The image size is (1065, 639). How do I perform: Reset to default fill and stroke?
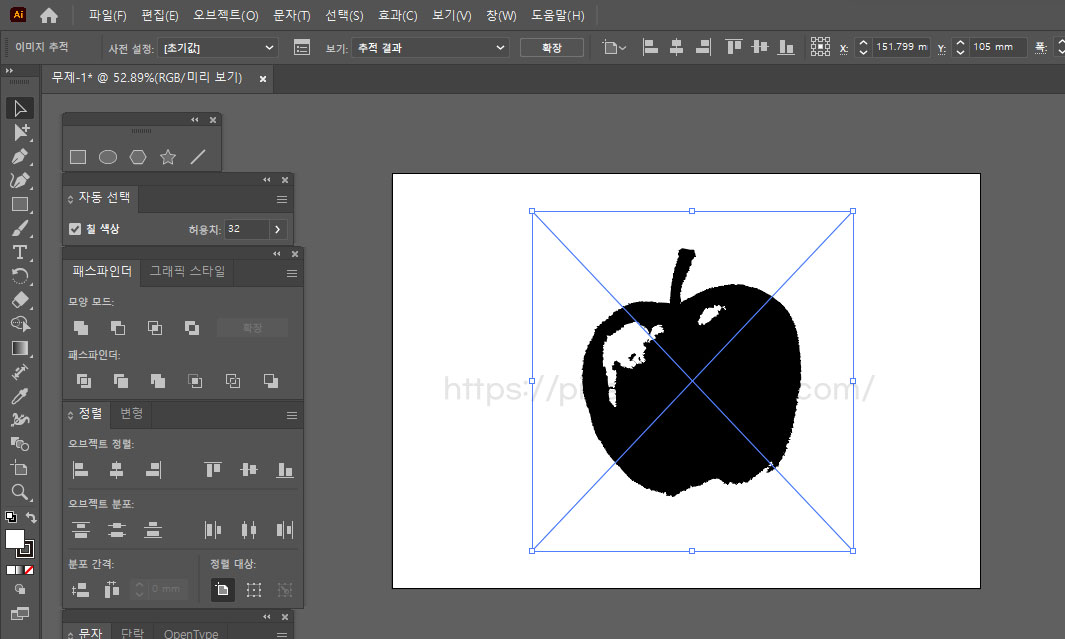(x=10, y=517)
